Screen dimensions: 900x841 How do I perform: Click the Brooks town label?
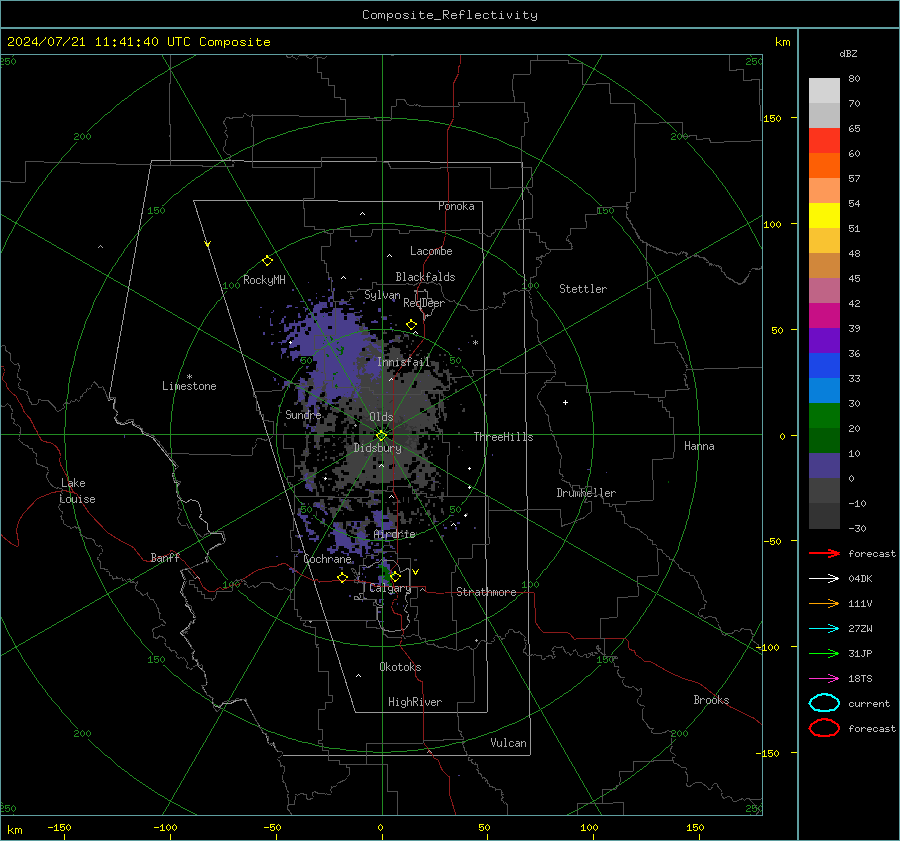point(711,700)
